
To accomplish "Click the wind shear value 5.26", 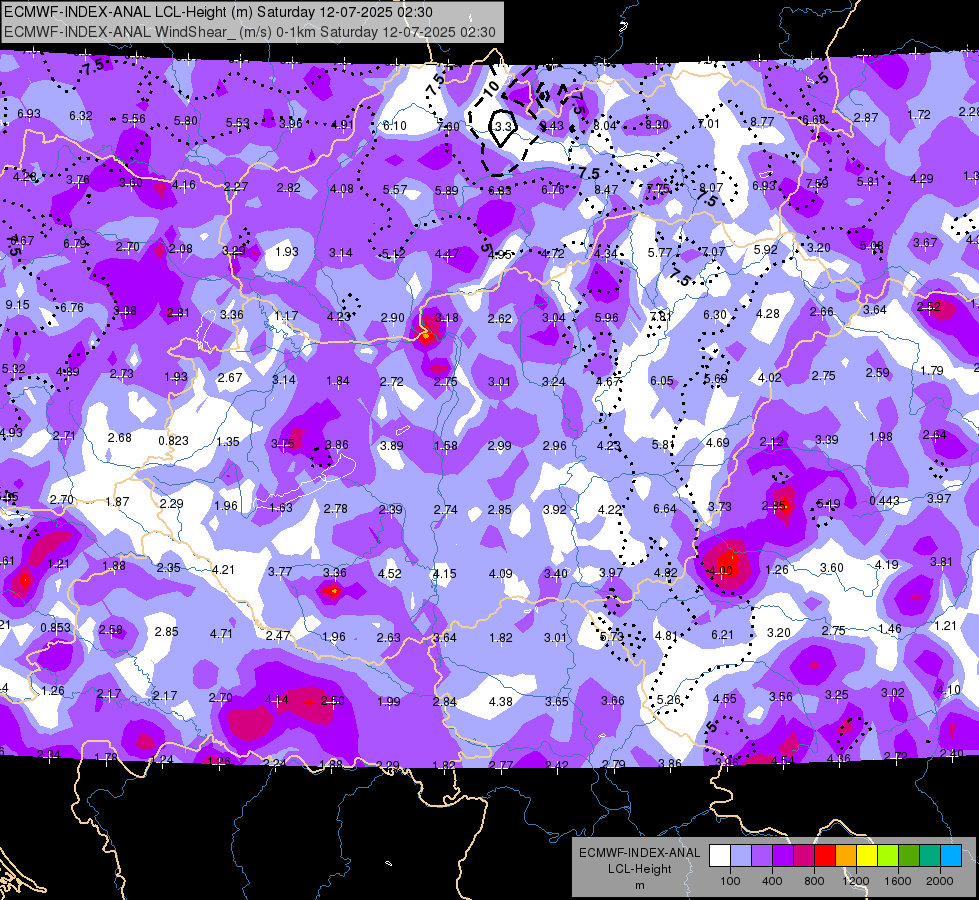I will coord(669,700).
